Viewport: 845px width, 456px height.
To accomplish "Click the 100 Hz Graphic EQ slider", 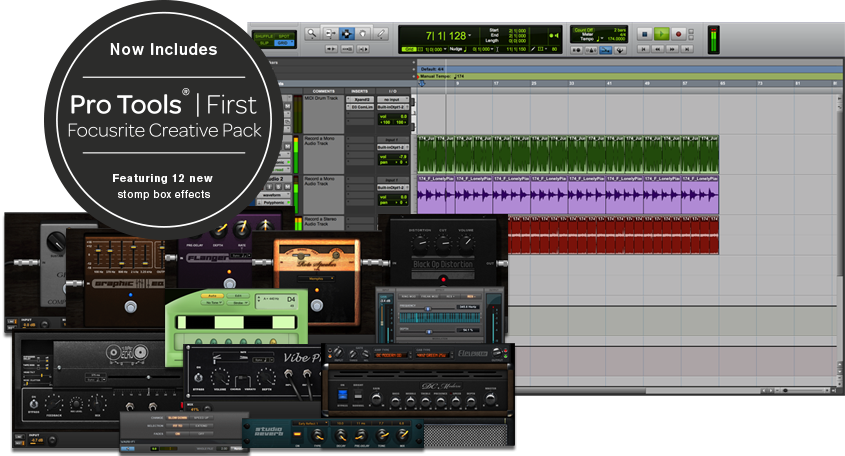I will click(98, 249).
